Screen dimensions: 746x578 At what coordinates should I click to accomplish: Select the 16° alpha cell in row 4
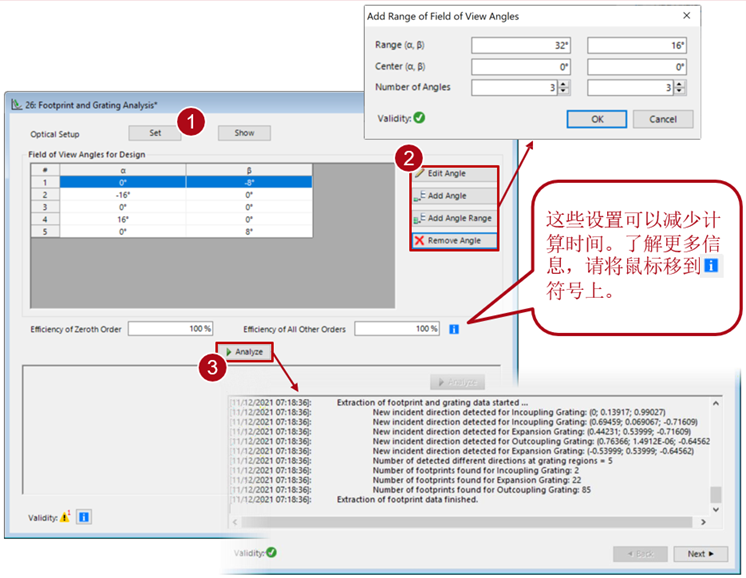(x=123, y=220)
